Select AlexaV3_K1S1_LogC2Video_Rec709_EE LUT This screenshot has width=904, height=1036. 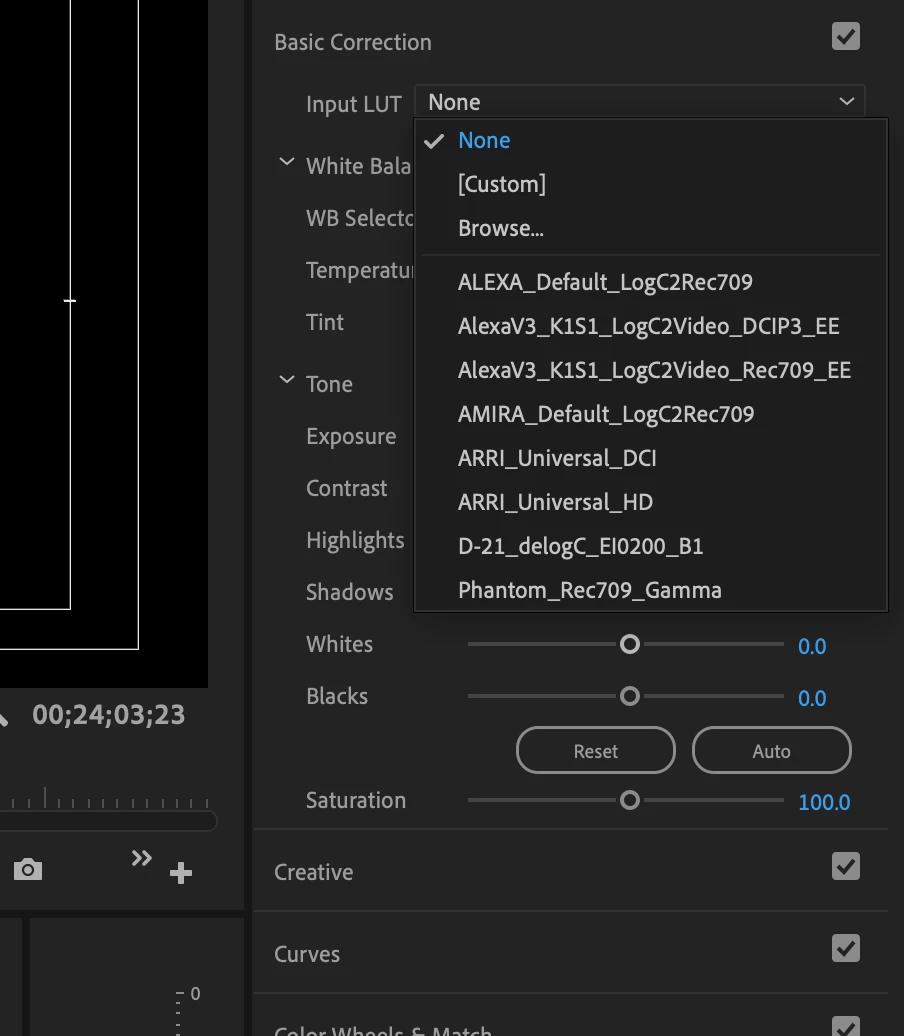[x=651, y=370]
